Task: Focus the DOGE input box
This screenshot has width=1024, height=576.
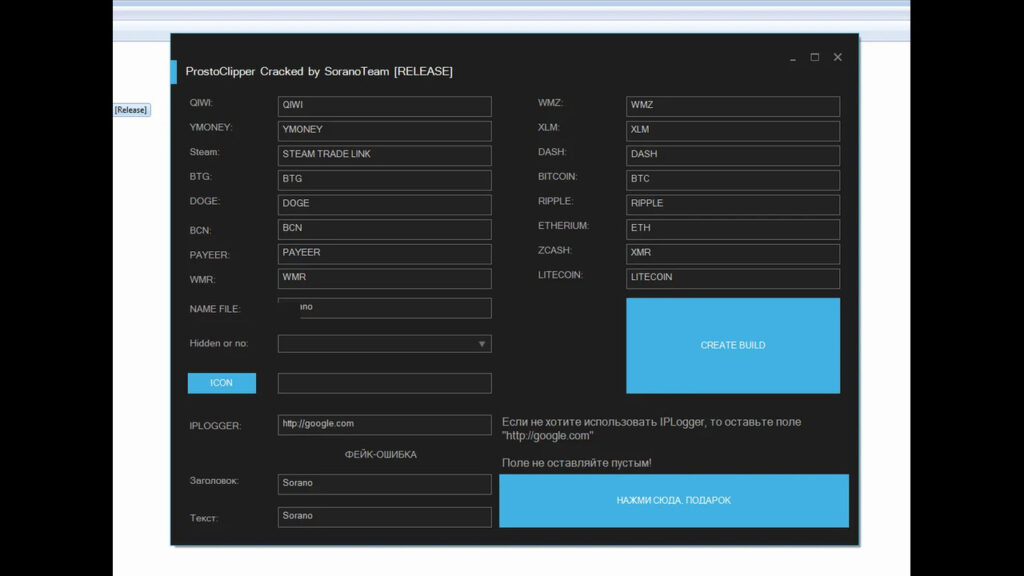Action: click(x=384, y=204)
